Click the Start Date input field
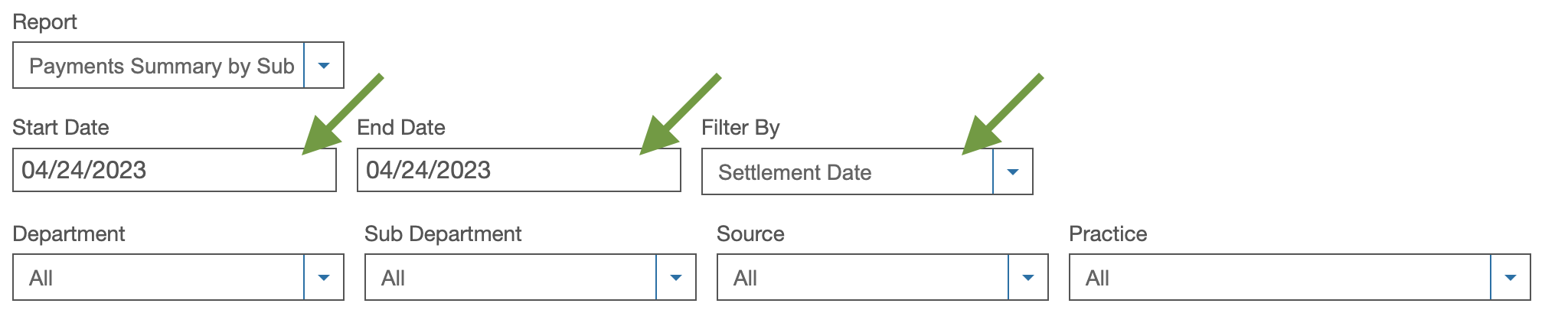This screenshot has width=1568, height=323. tap(174, 170)
